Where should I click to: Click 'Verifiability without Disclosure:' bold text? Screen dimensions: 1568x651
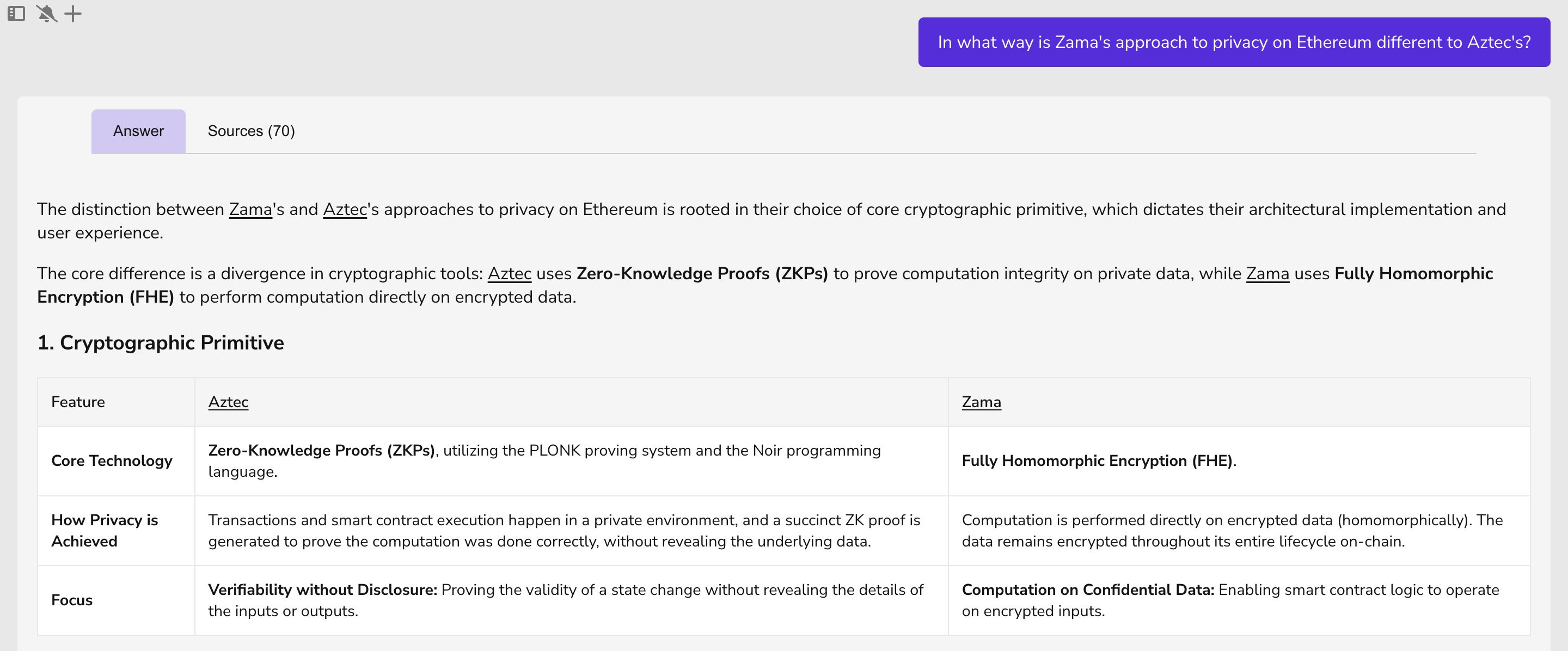(x=323, y=589)
